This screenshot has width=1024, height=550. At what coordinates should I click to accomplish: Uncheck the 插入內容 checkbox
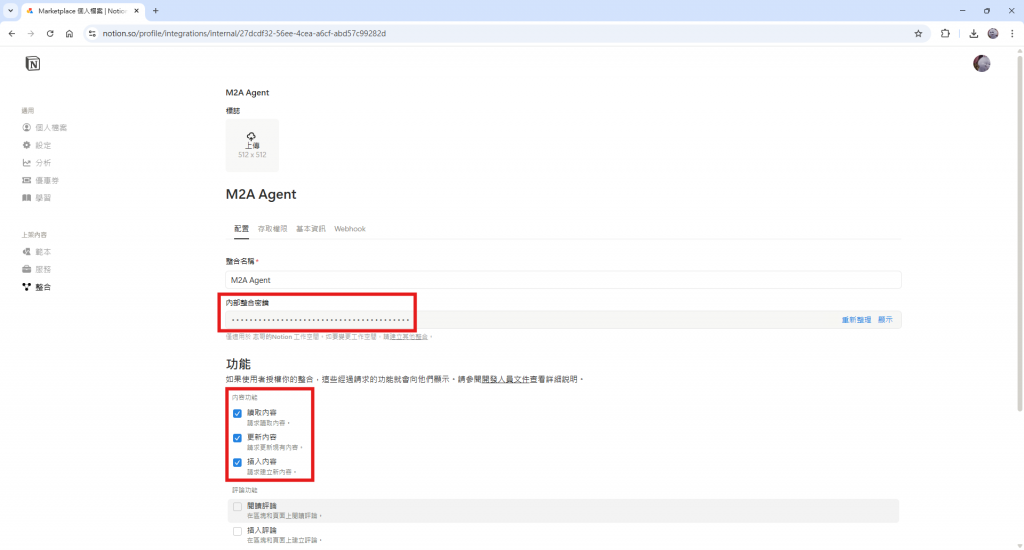pyautogui.click(x=237, y=462)
